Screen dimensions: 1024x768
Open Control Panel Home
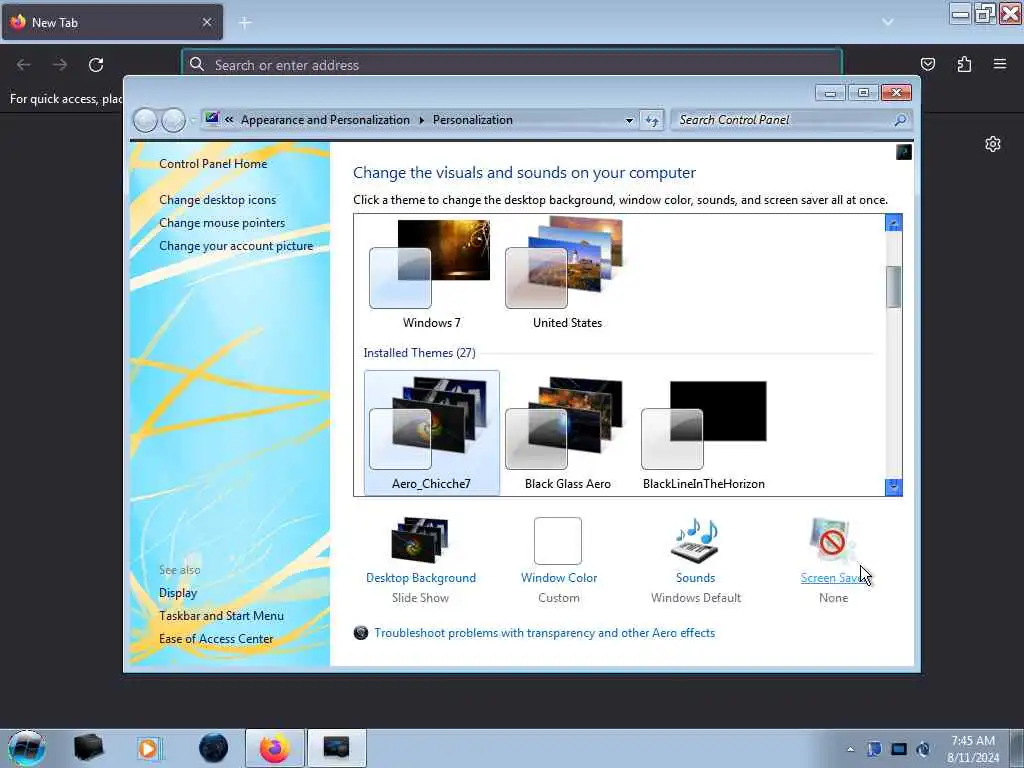click(213, 164)
